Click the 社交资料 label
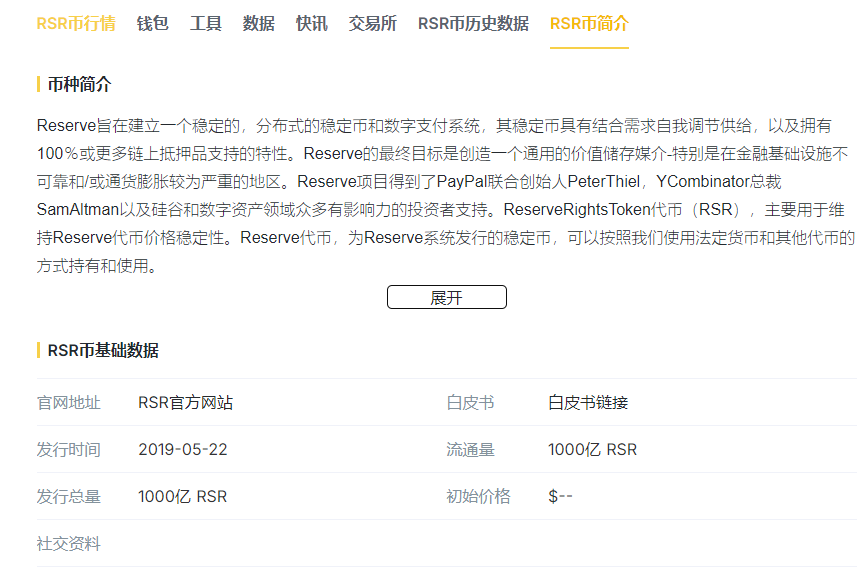 [x=69, y=544]
